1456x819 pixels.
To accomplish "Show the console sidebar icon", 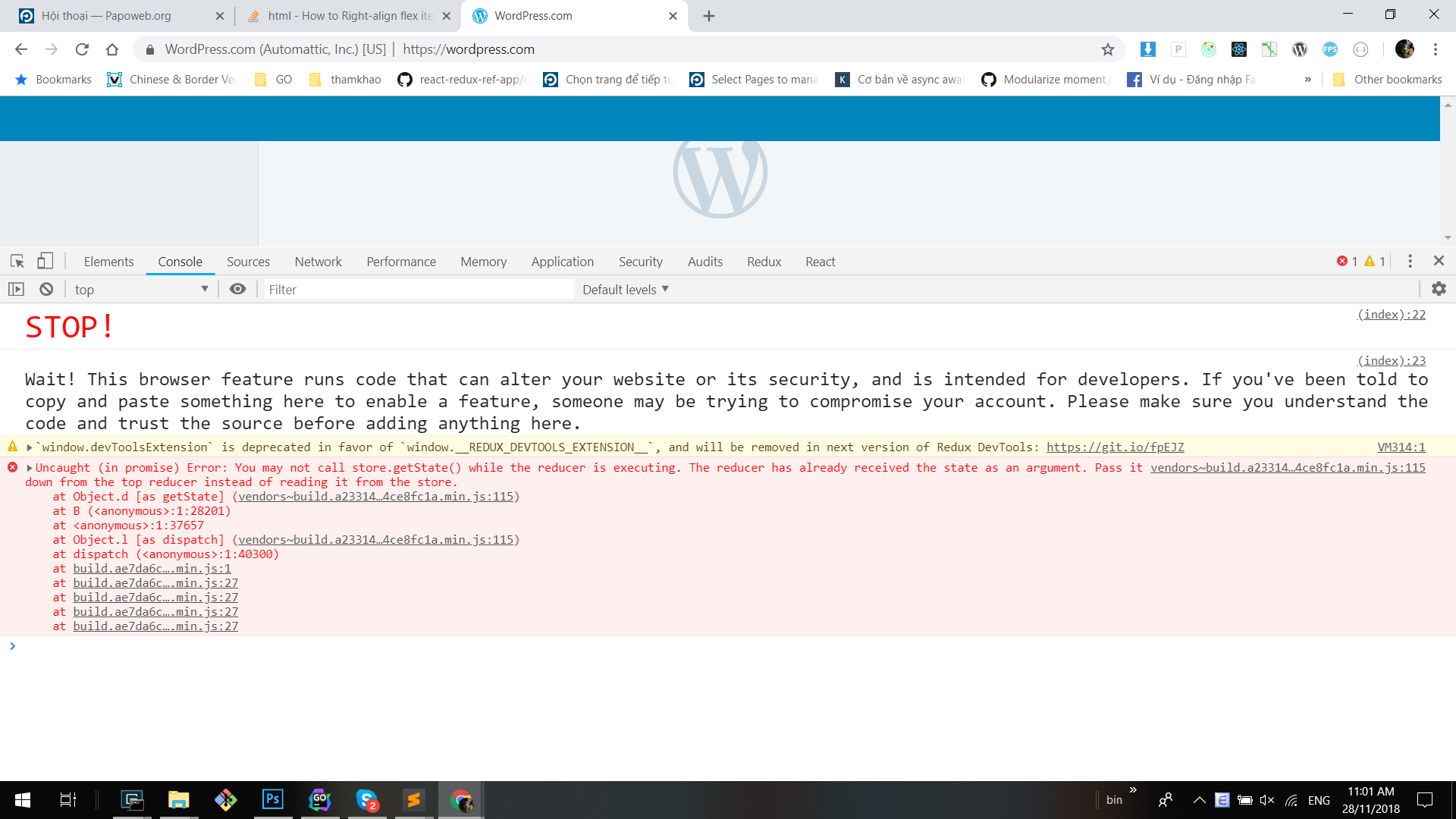I will [16, 289].
